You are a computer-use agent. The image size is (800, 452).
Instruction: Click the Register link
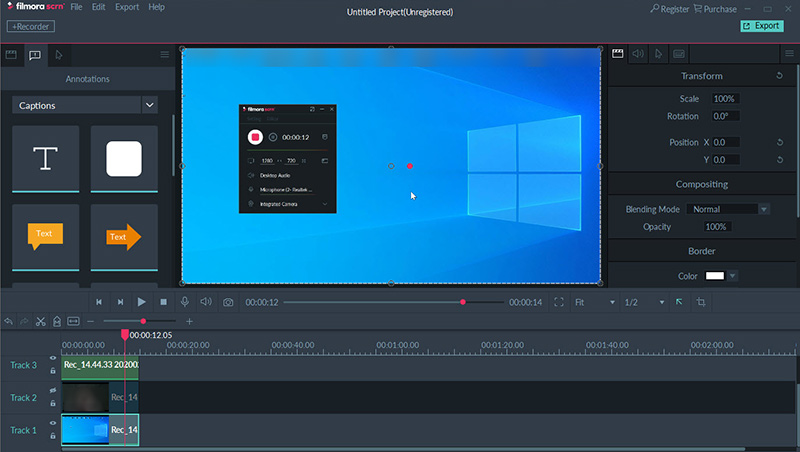669,9
